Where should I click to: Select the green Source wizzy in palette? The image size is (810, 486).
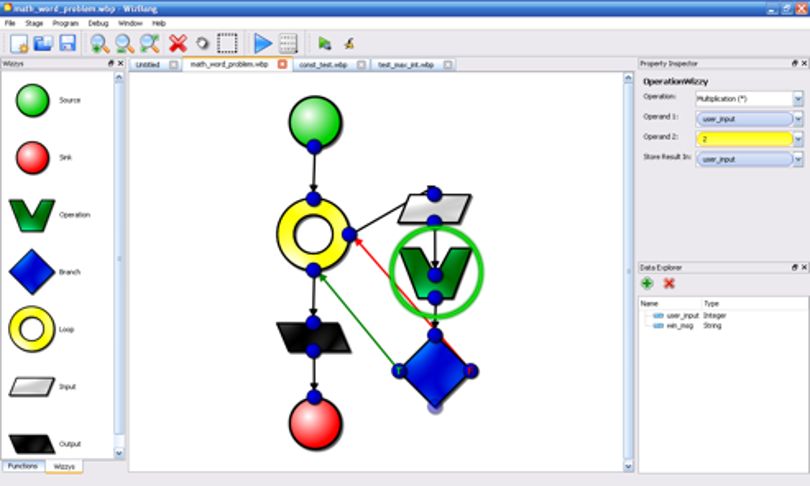click(x=32, y=100)
